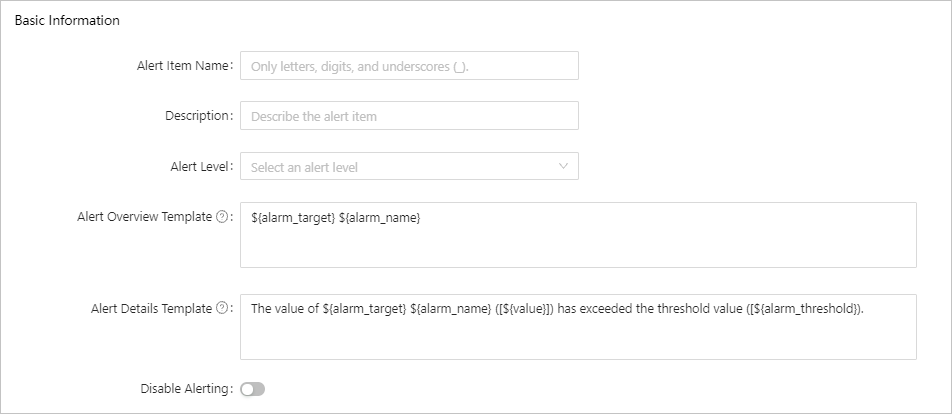952x414 pixels.
Task: Click into the Description text field
Action: tap(409, 116)
